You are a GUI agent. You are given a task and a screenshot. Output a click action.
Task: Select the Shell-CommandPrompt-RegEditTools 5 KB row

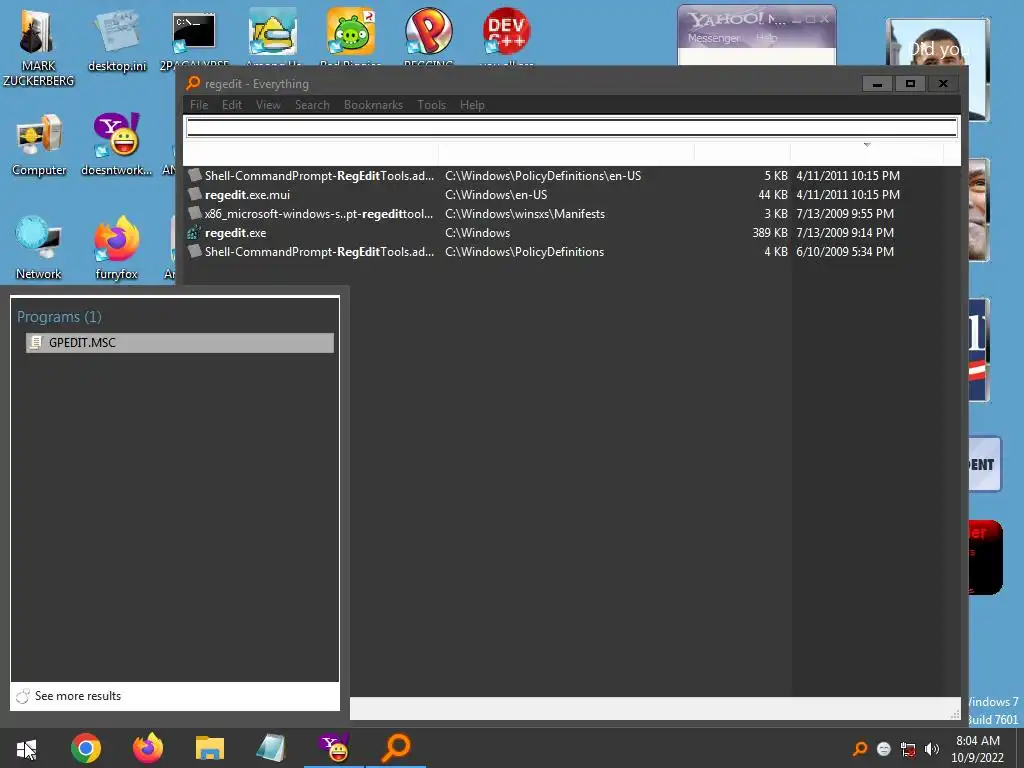point(573,176)
